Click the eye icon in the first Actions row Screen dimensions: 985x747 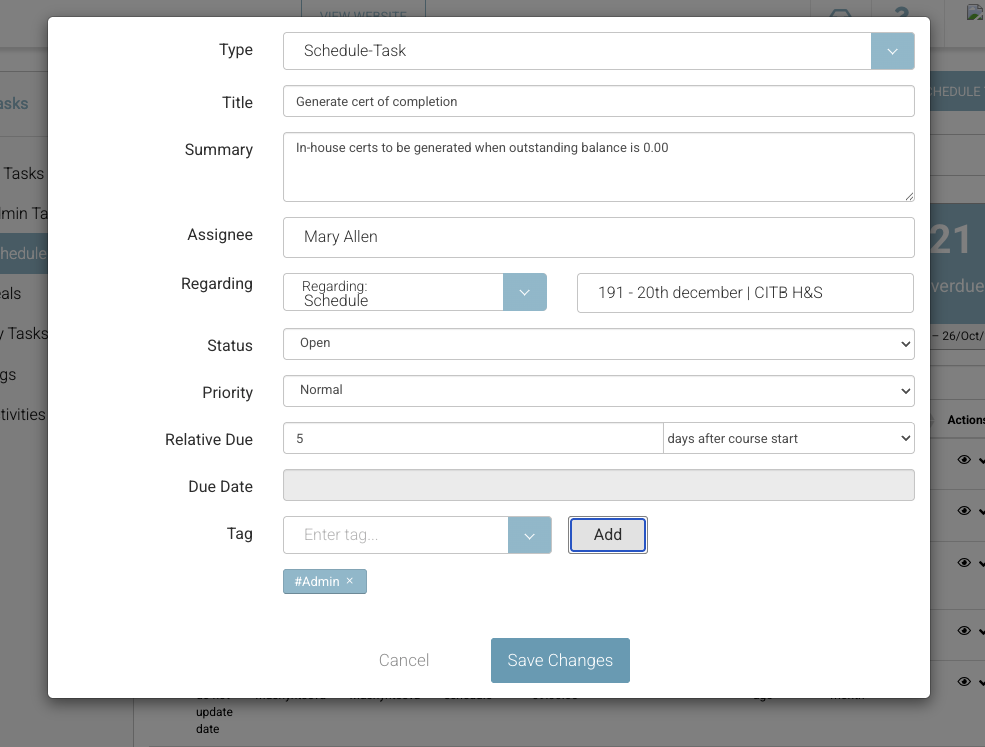click(963, 460)
